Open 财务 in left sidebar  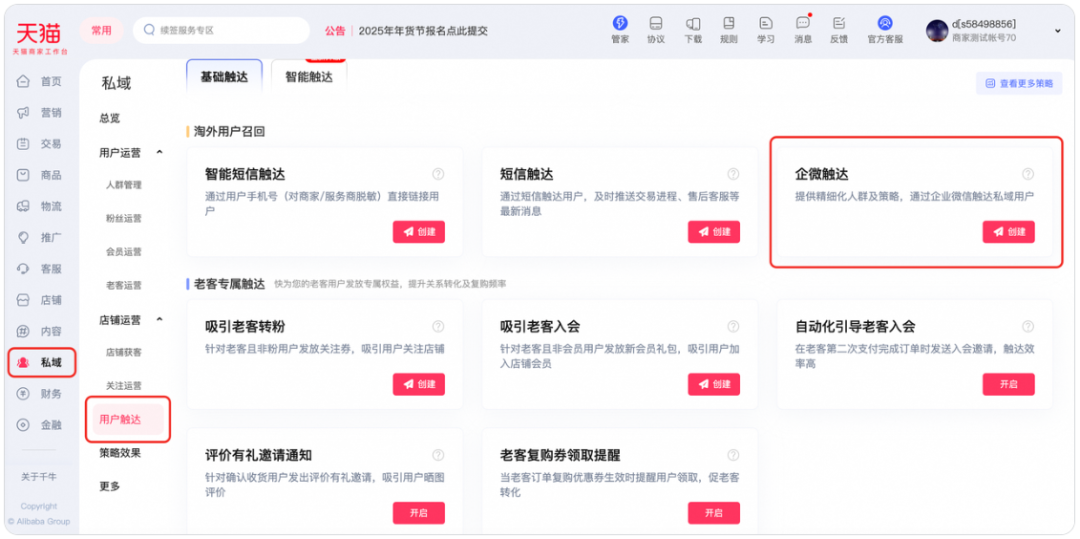[39, 394]
